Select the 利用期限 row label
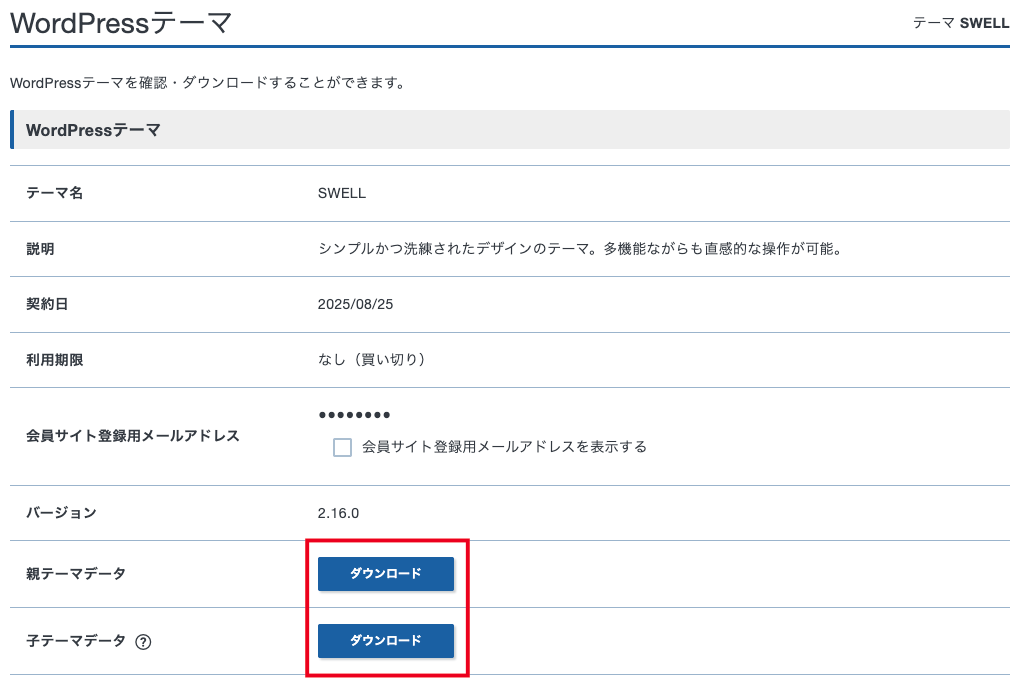 [54, 359]
